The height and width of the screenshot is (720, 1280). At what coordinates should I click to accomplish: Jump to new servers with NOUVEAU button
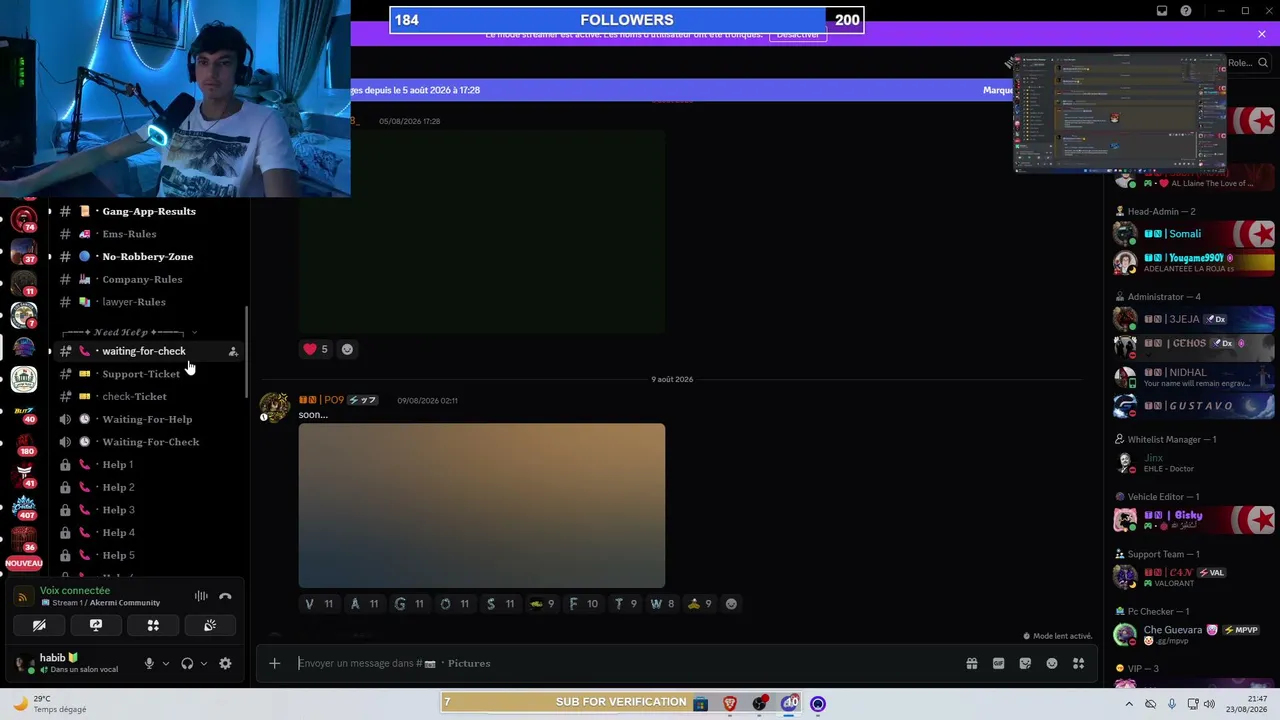click(x=24, y=564)
